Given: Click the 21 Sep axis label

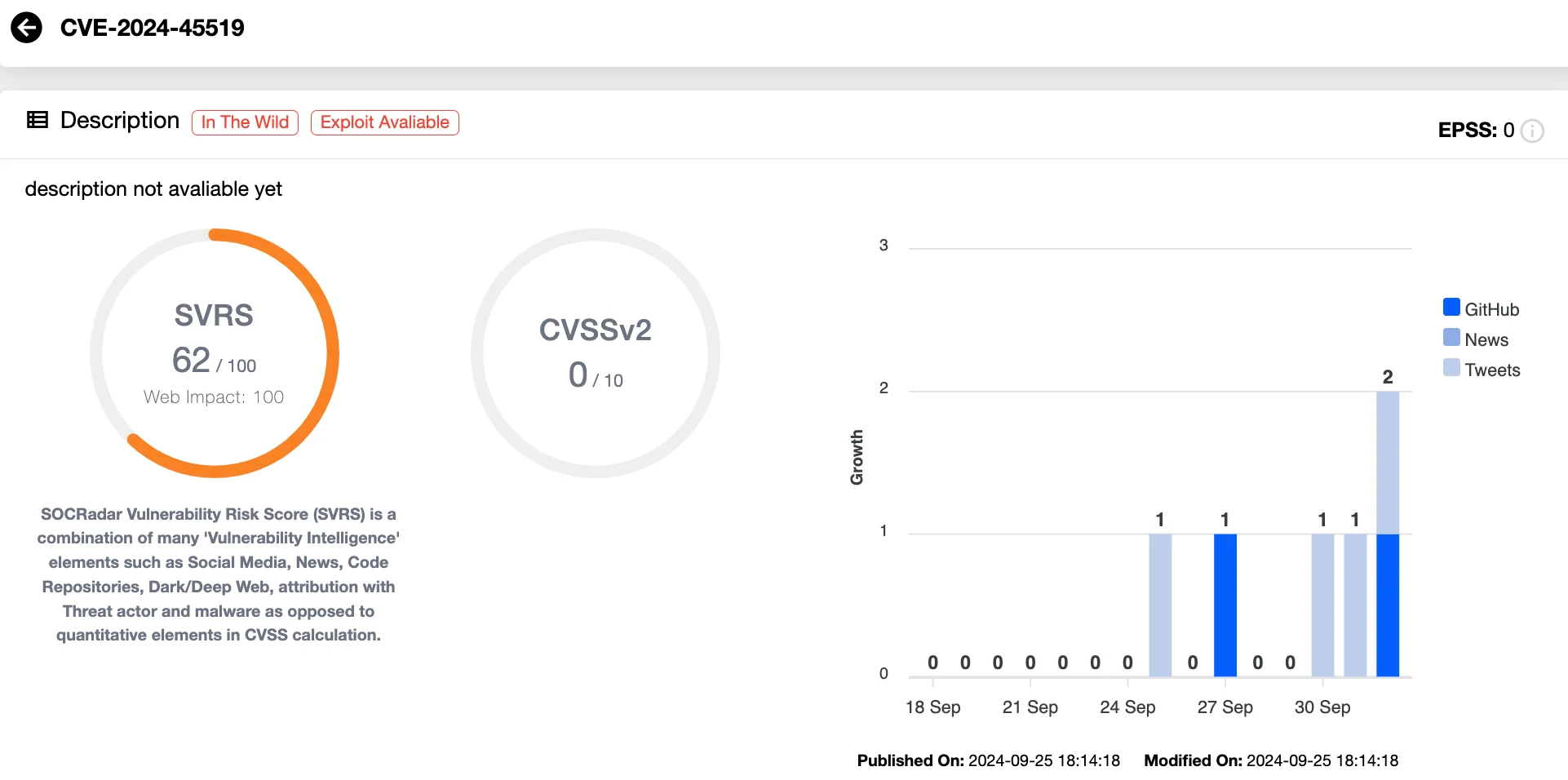Looking at the screenshot, I should 1030,707.
